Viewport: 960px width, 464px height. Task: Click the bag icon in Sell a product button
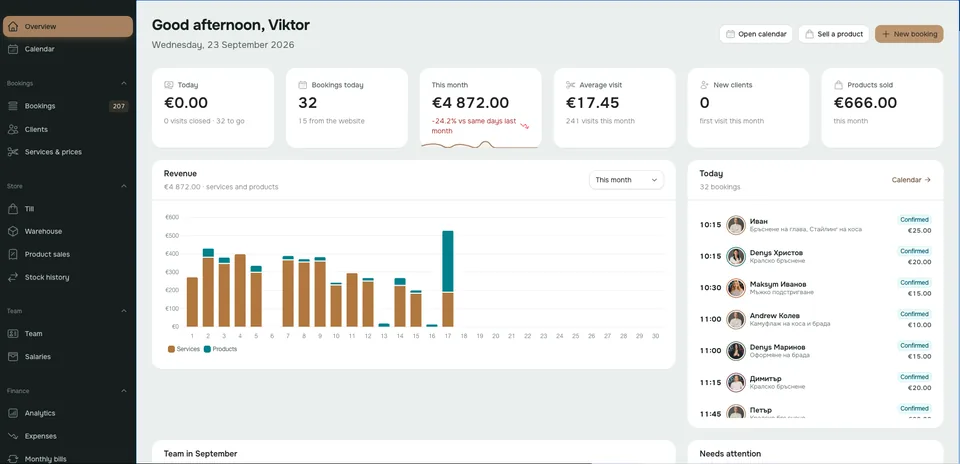click(x=809, y=34)
